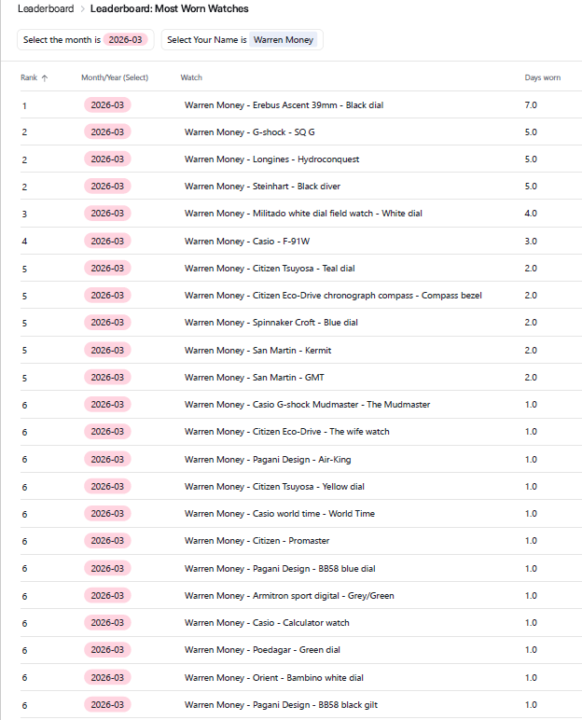
Task: Click the breadcrumb chevron separator
Action: point(82,9)
